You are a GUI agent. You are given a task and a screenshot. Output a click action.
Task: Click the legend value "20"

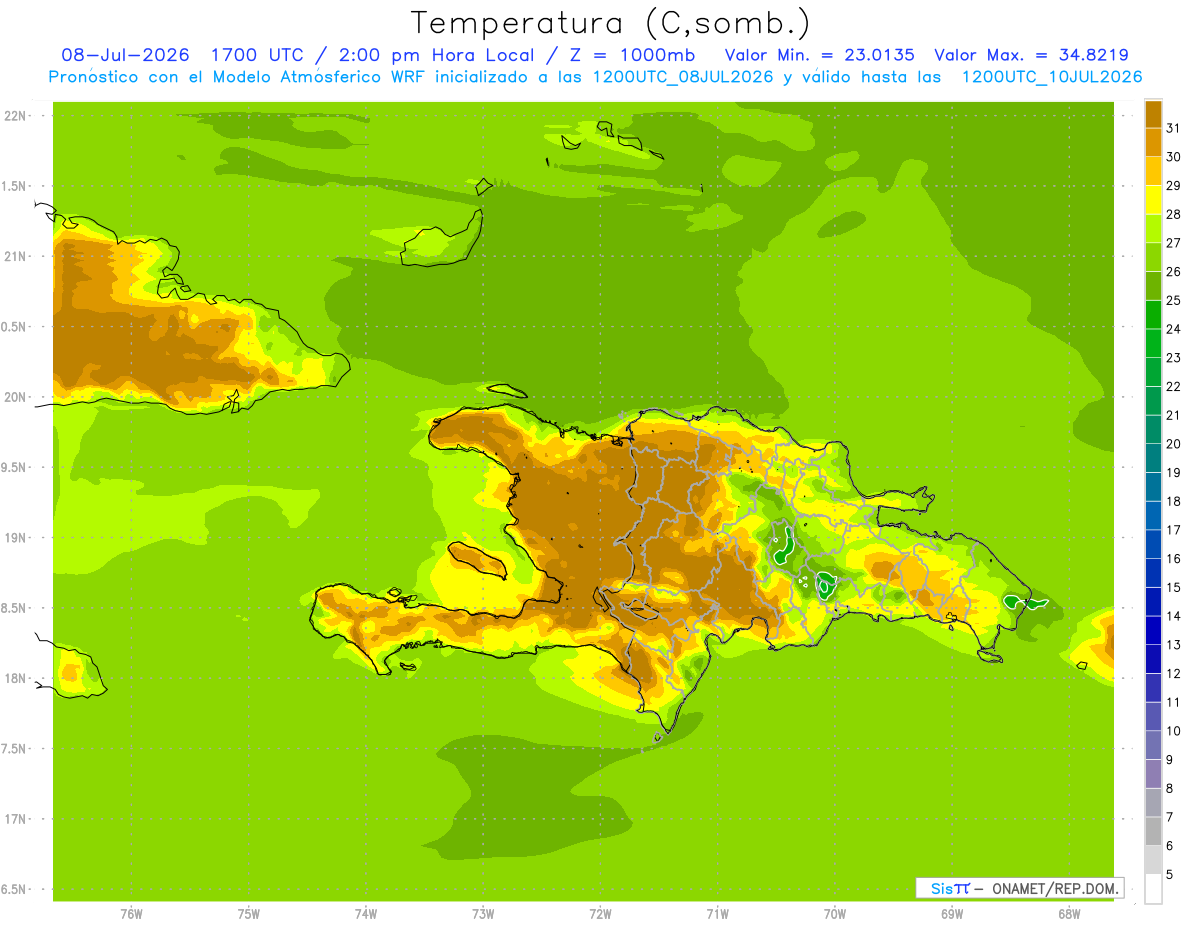point(1173,444)
